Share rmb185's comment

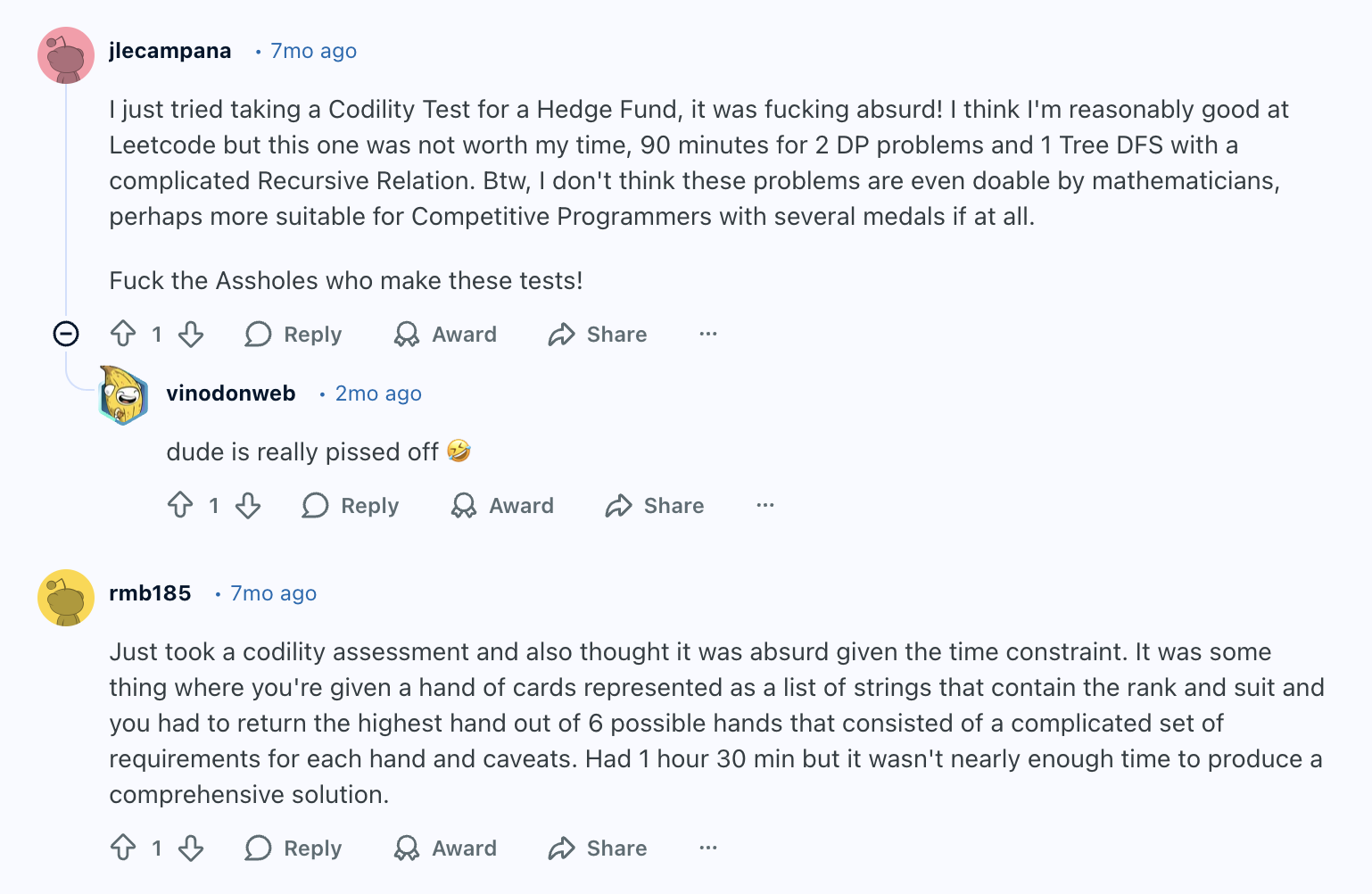tap(598, 848)
